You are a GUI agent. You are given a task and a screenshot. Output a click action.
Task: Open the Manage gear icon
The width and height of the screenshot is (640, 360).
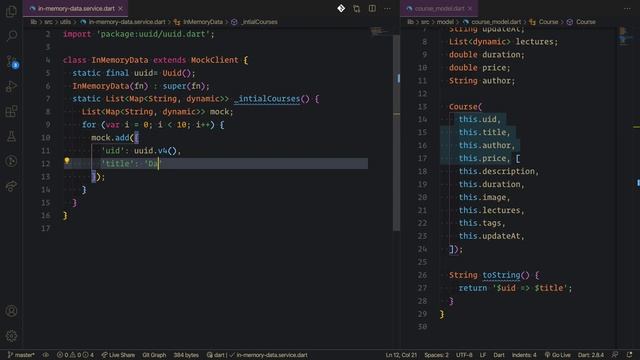pyautogui.click(x=11, y=336)
